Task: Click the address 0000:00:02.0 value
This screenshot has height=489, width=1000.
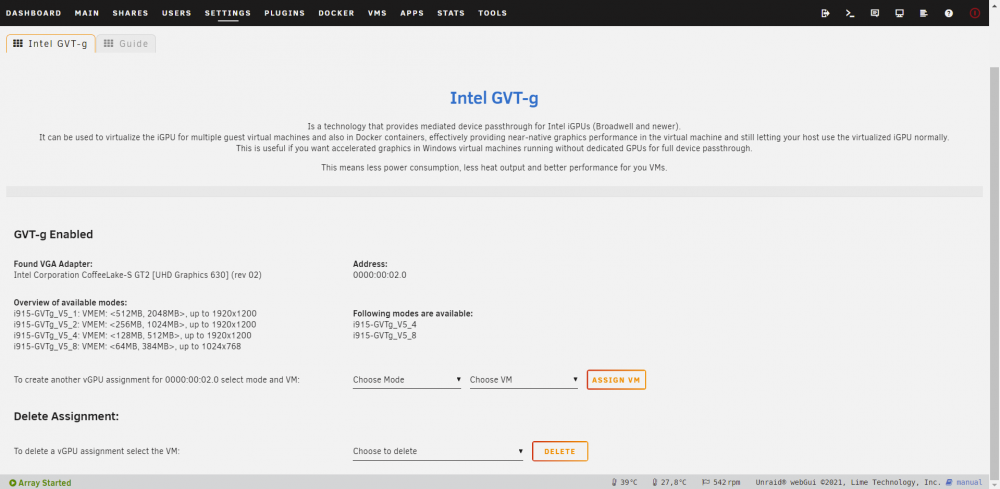Action: click(x=379, y=275)
